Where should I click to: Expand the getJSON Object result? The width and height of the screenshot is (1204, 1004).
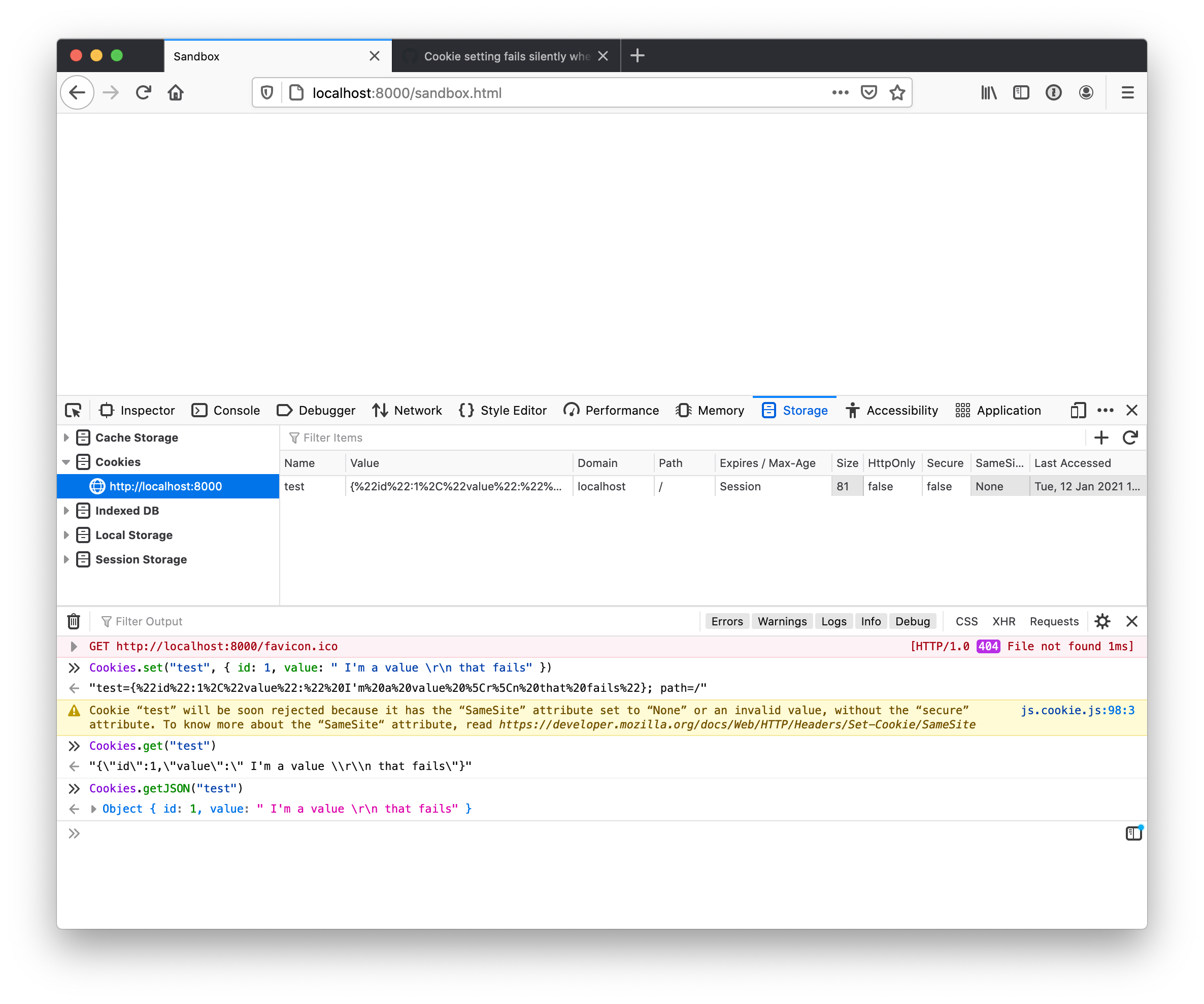[93, 809]
